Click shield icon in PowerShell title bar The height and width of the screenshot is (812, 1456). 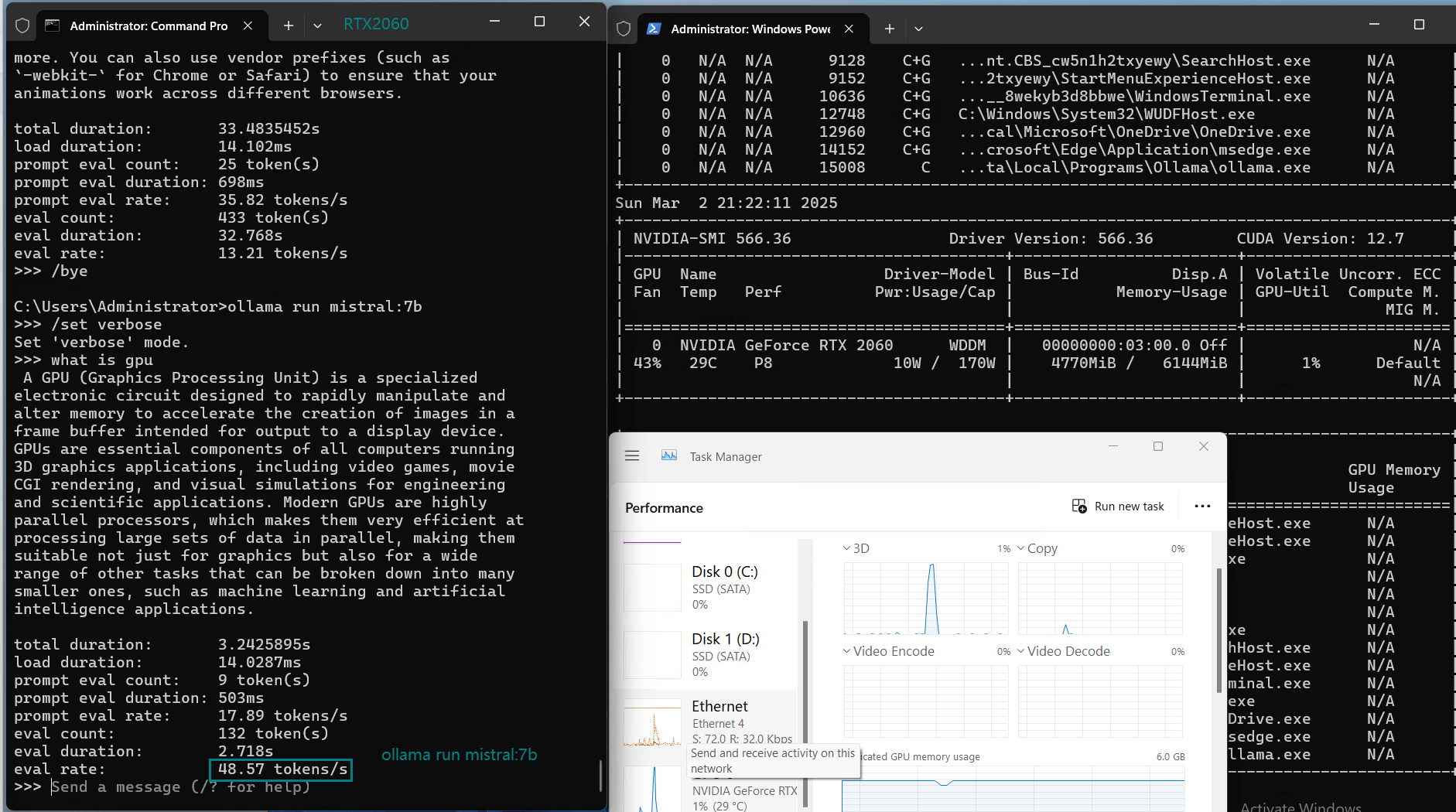coord(624,29)
